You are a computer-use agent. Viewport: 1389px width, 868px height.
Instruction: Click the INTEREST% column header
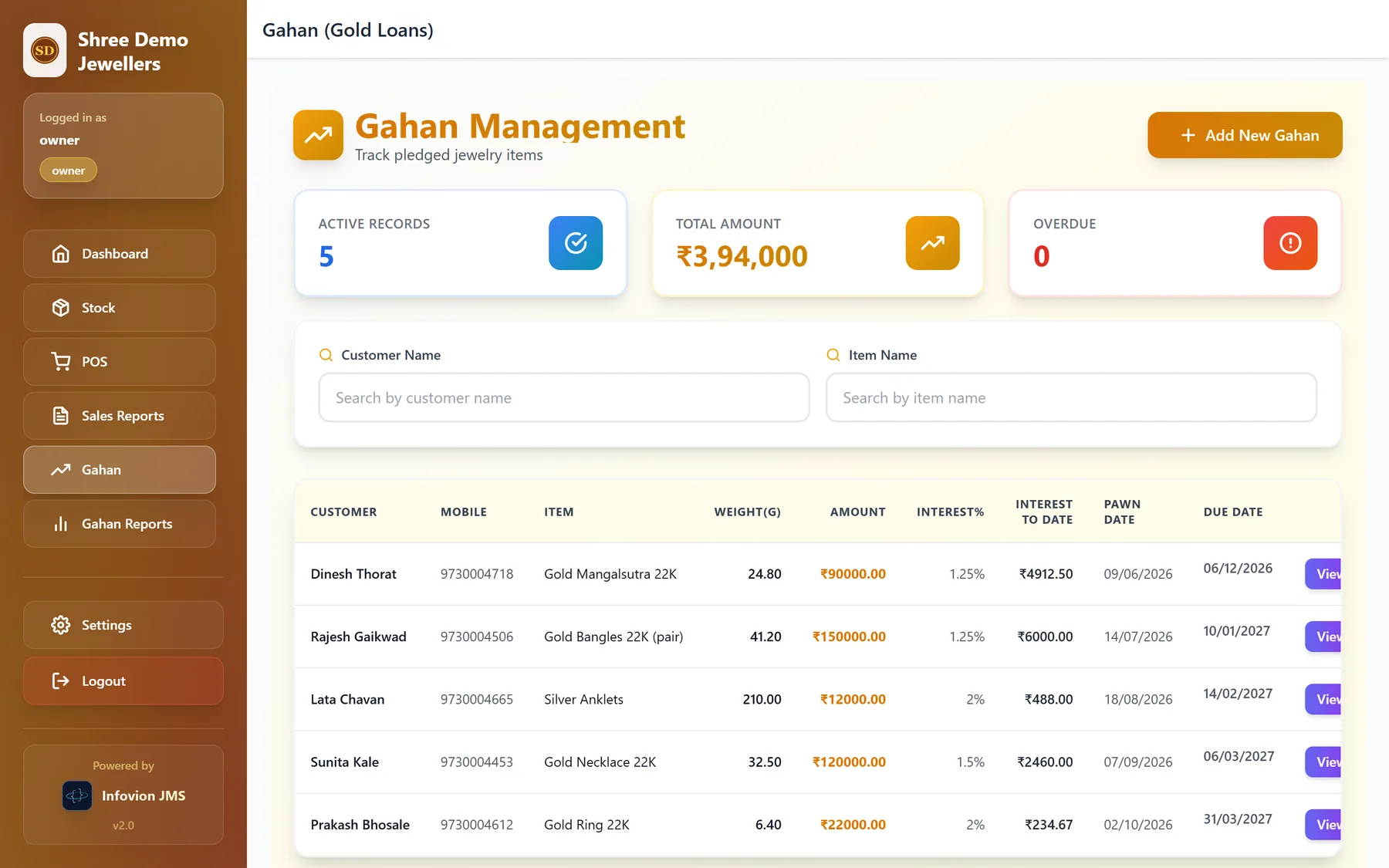(x=950, y=512)
